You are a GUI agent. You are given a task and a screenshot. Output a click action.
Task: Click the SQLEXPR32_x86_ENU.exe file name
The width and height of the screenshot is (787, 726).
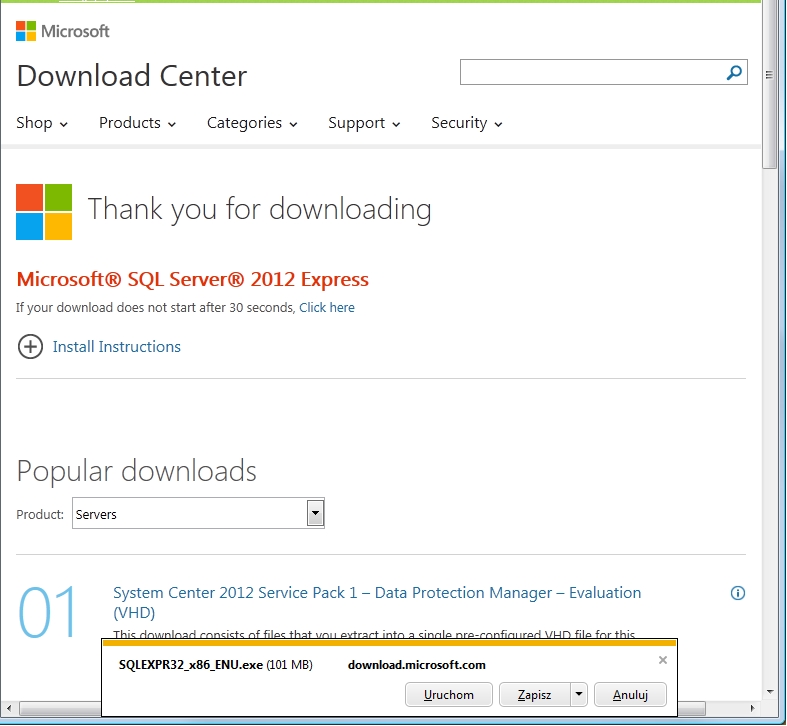coord(191,665)
